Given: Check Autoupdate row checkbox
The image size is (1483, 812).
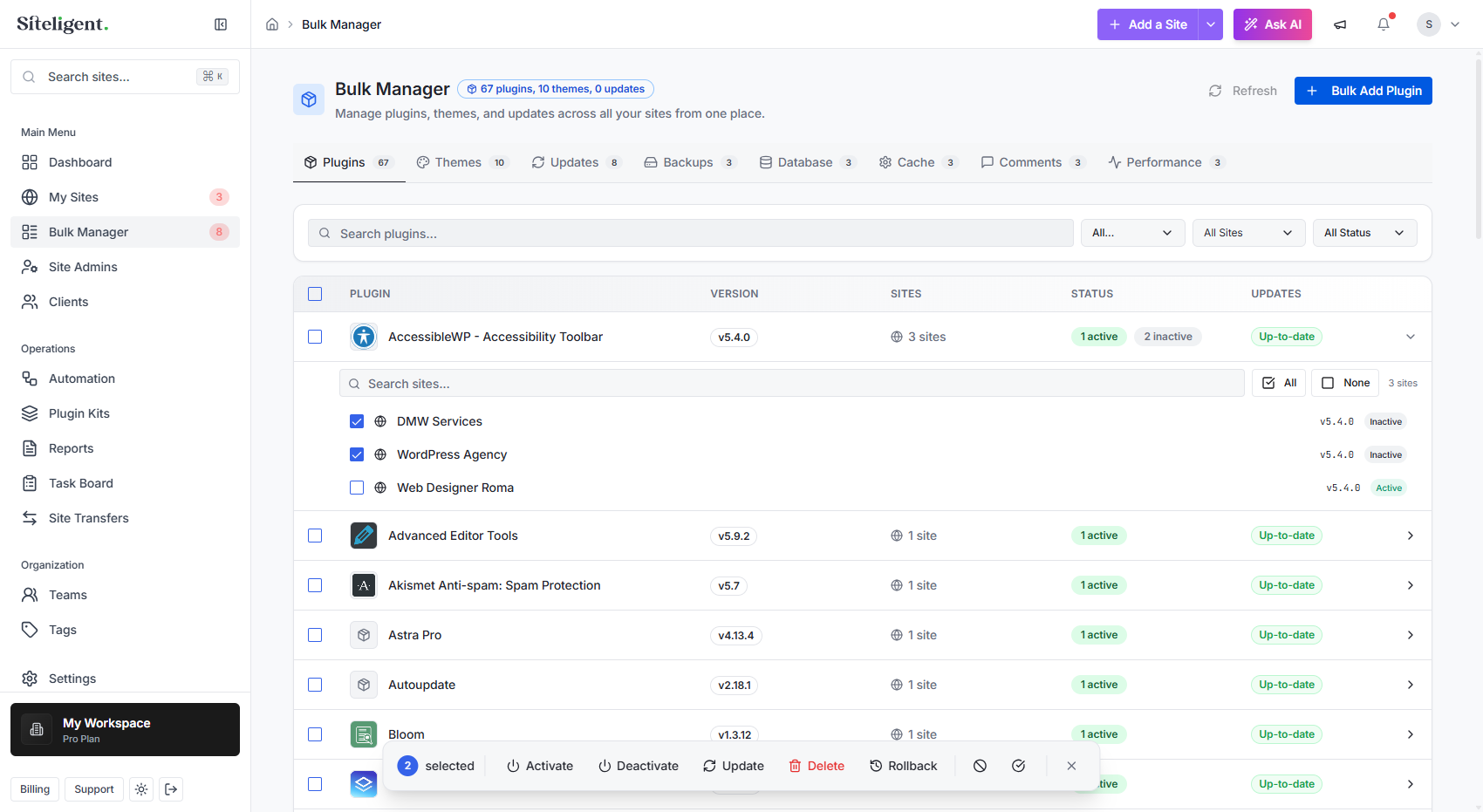Looking at the screenshot, I should click(315, 685).
